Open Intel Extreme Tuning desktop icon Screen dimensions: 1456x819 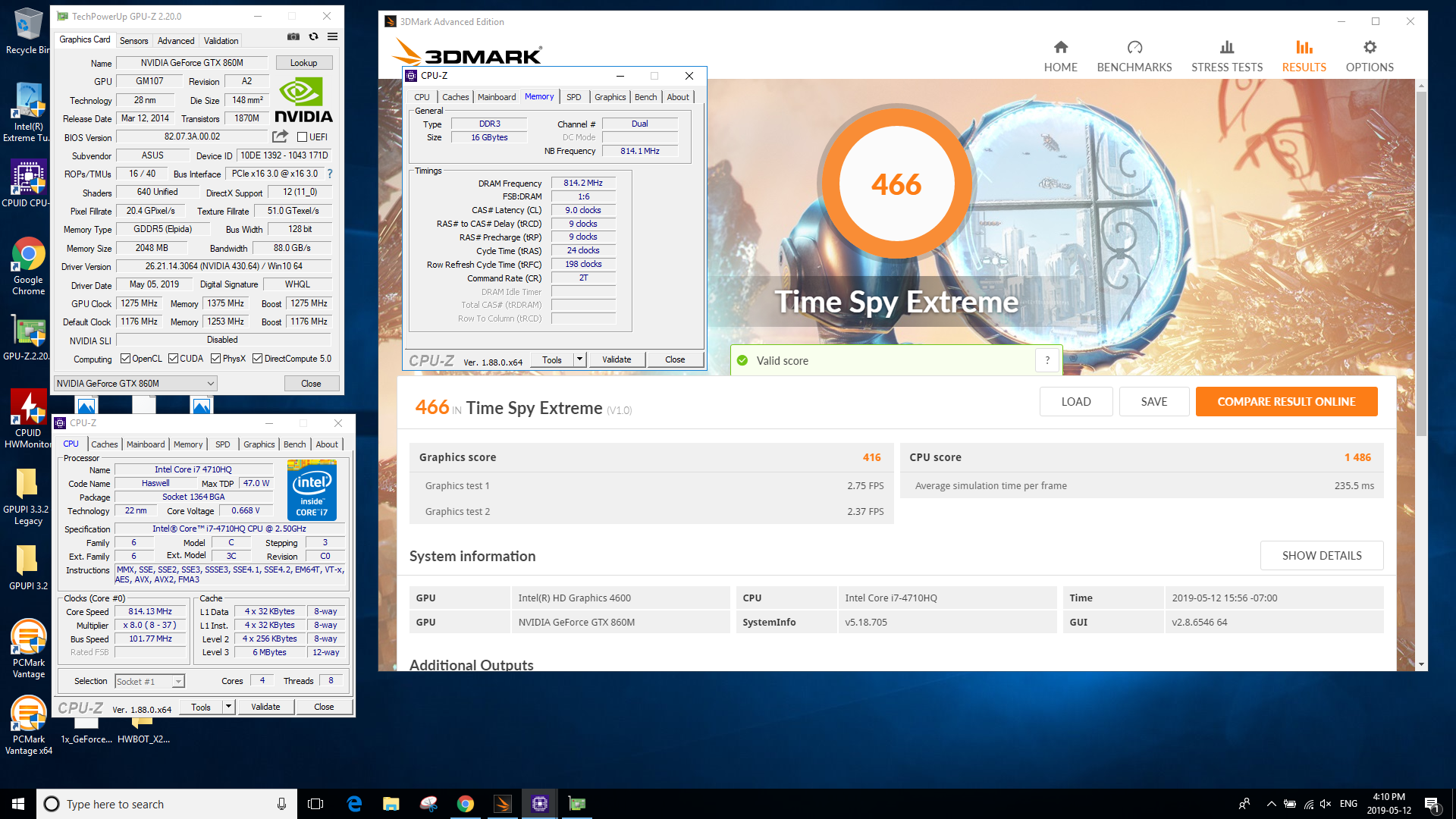28,112
